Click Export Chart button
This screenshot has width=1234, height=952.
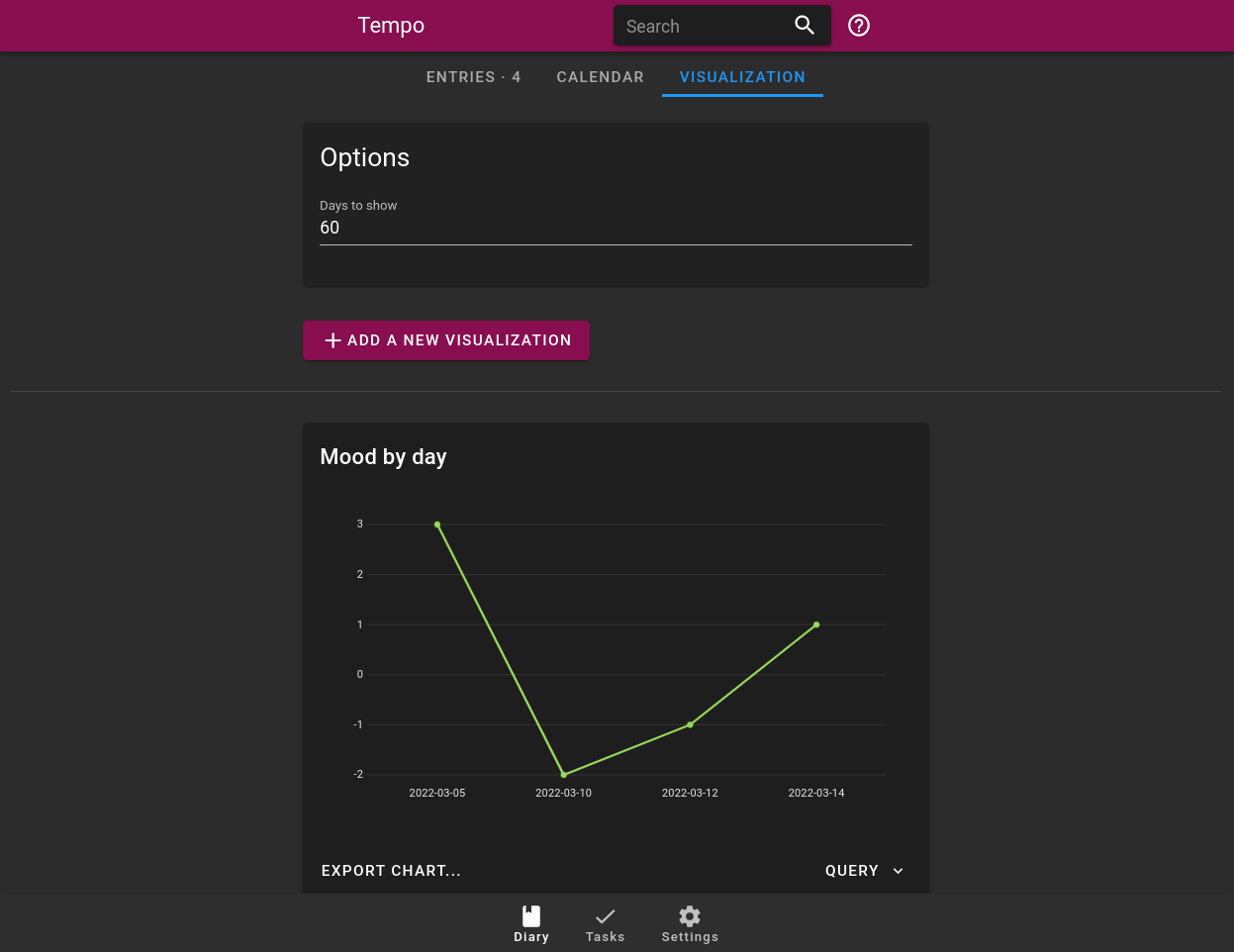(391, 871)
